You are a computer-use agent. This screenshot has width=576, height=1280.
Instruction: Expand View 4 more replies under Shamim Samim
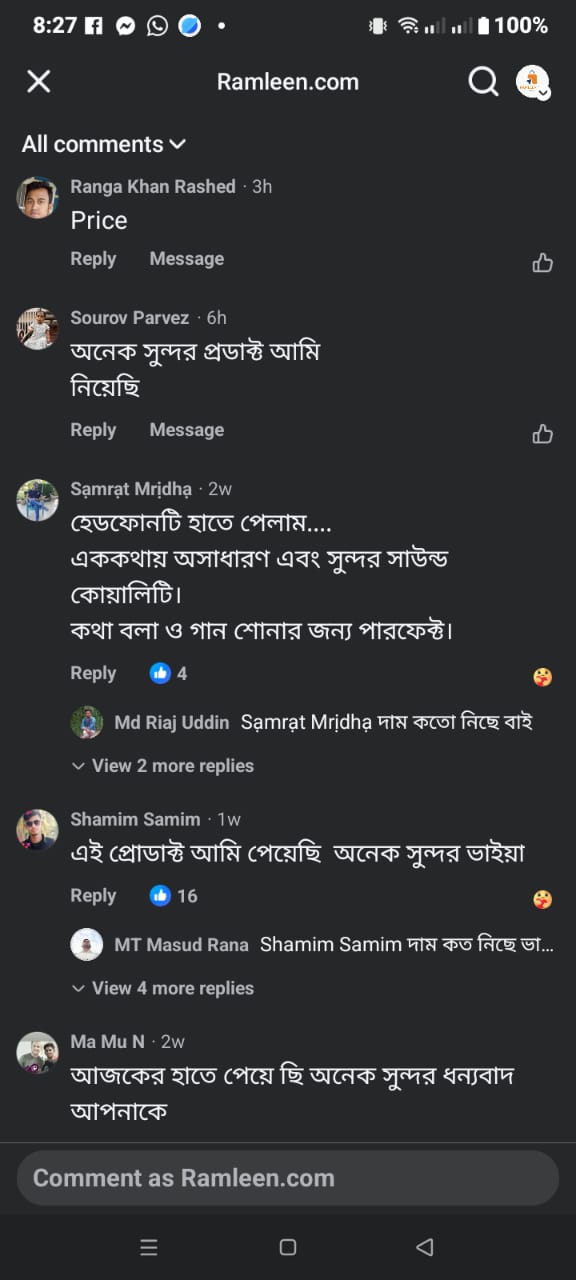click(162, 988)
